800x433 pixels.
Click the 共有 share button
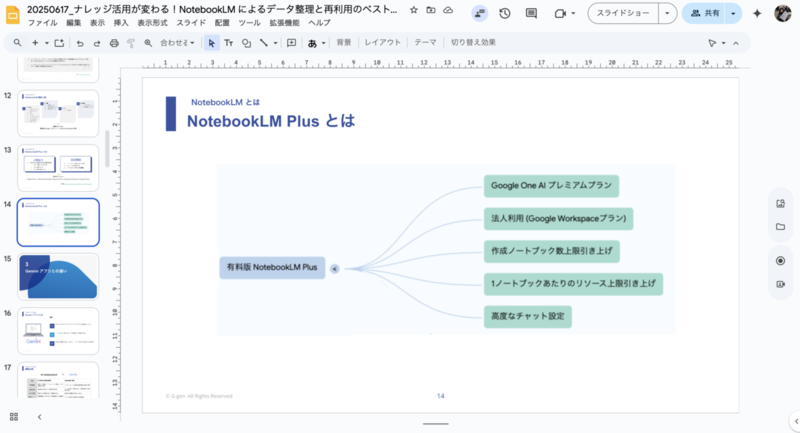point(704,13)
